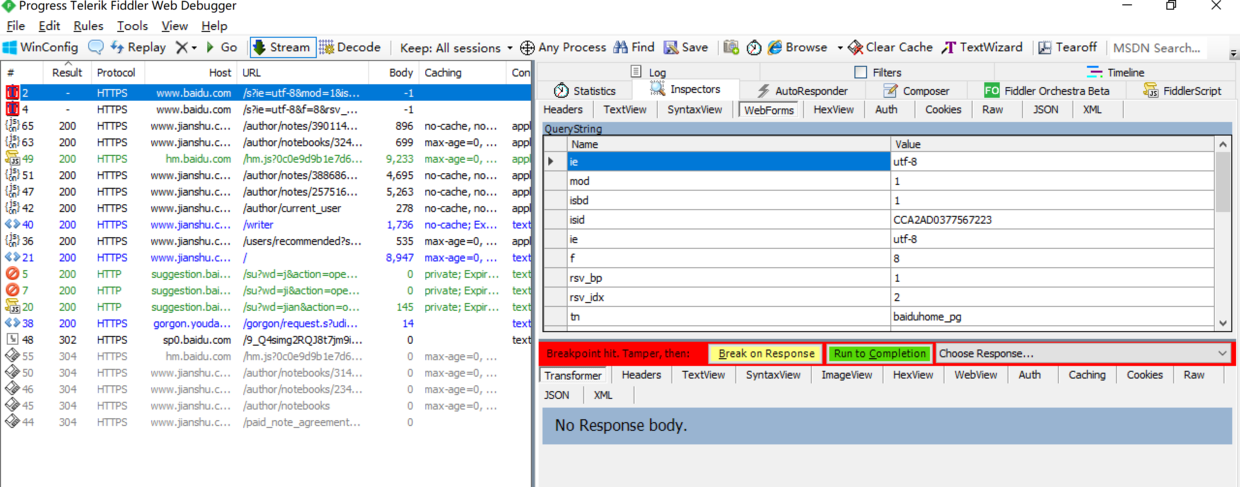
Task: Open the FiddlerScript tab
Action: (1182, 90)
